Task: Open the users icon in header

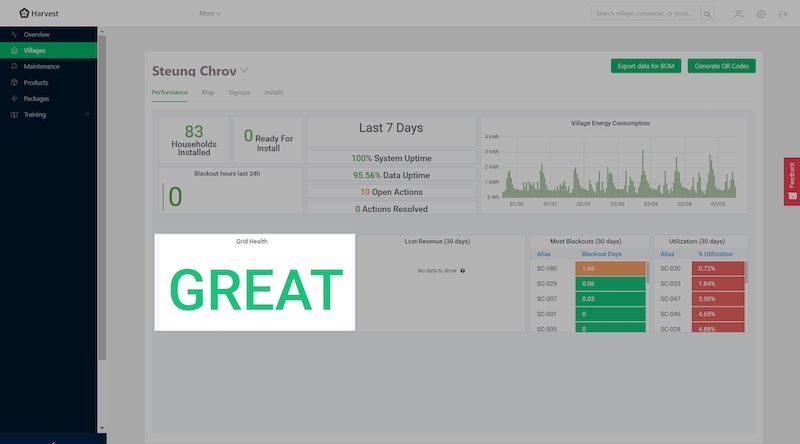Action: [x=738, y=14]
